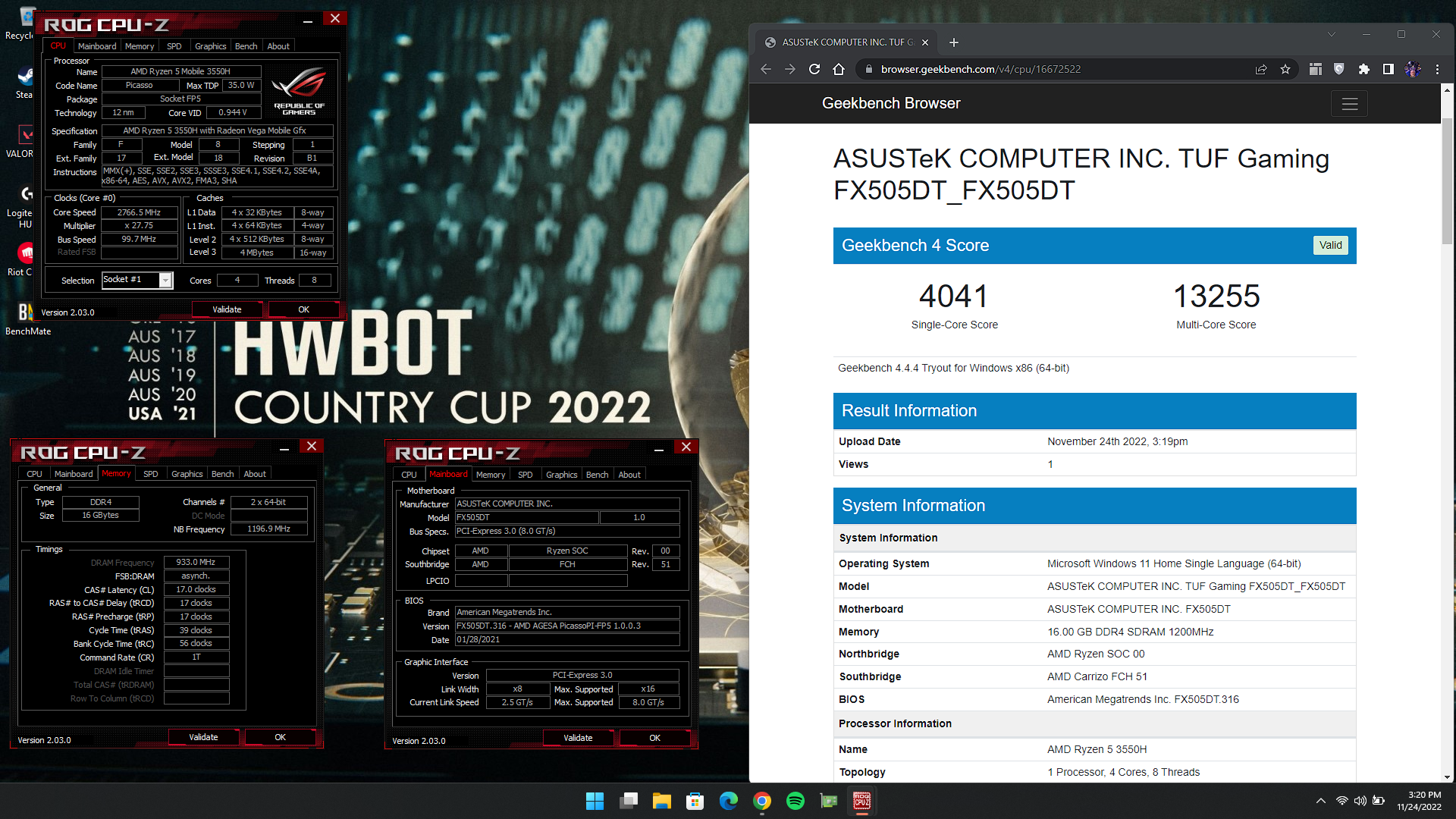The width and height of the screenshot is (1456, 819).
Task: Open Wi-Fi network tray icon
Action: click(x=1341, y=801)
